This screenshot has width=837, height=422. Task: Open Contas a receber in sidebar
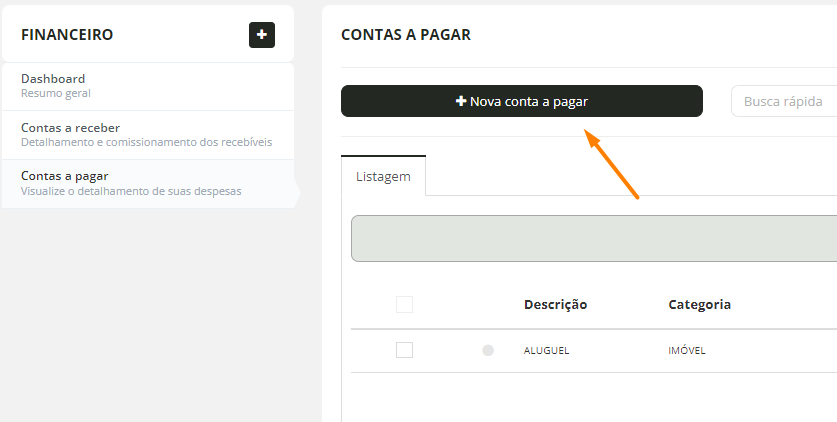click(148, 135)
